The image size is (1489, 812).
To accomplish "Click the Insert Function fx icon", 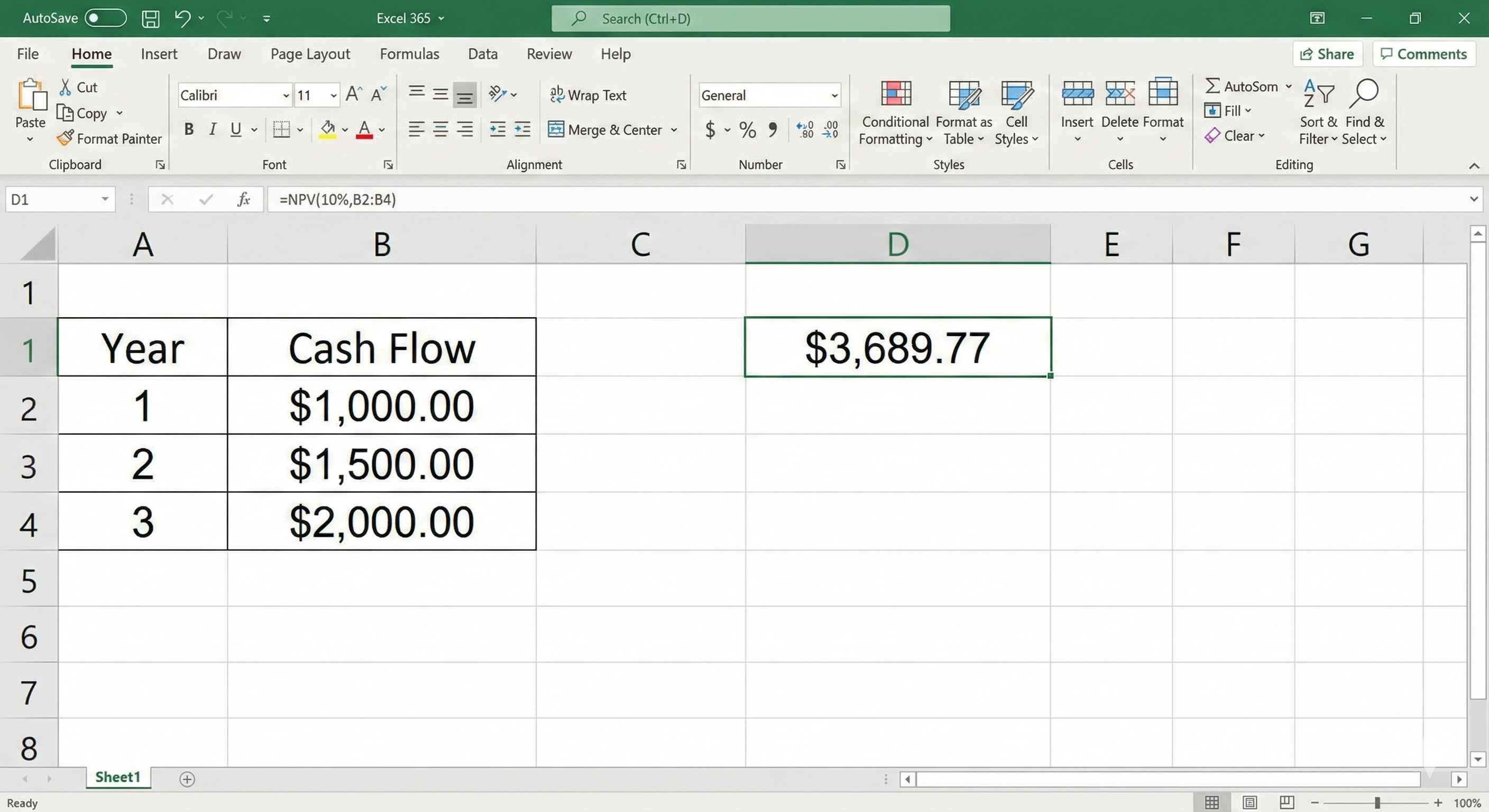I will click(x=243, y=199).
